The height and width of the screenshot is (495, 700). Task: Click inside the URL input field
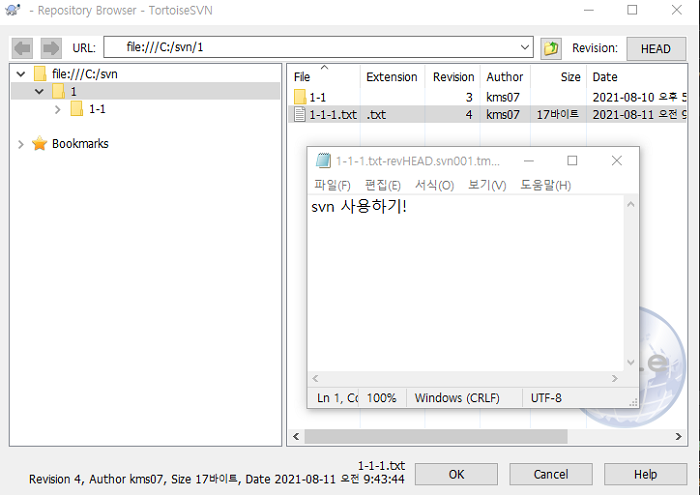tap(320, 48)
